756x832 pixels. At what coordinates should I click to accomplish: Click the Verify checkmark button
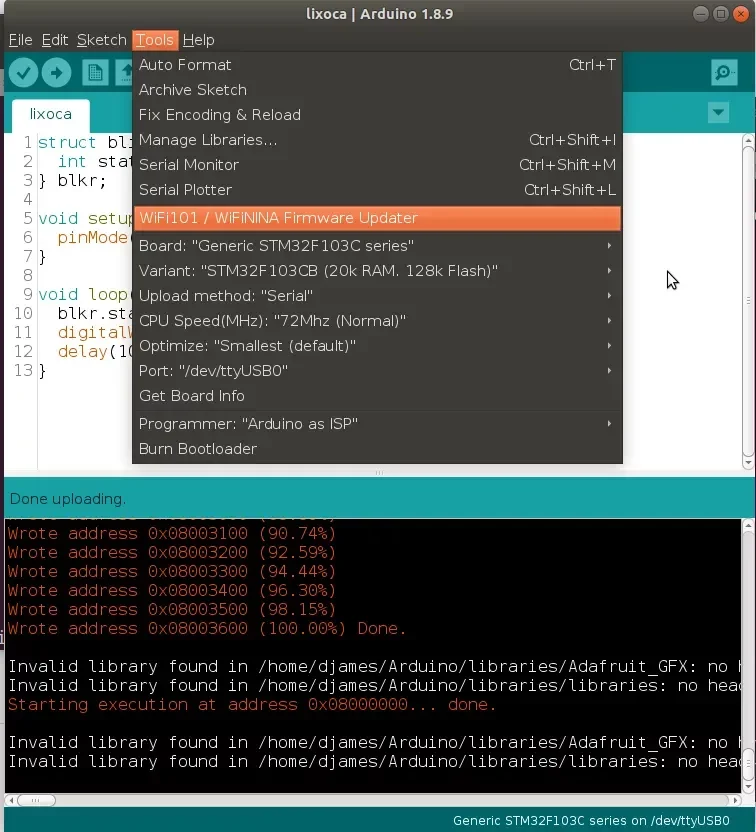(23, 72)
